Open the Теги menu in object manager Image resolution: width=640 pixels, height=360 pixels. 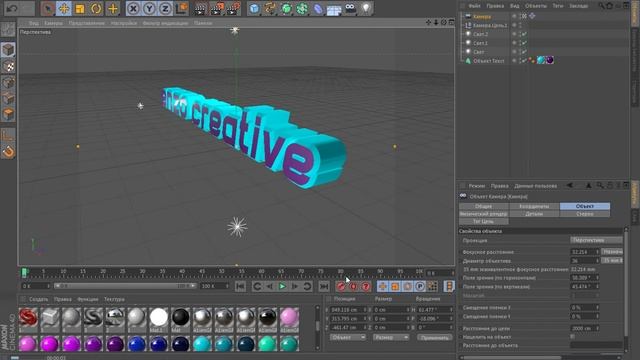pyautogui.click(x=558, y=6)
